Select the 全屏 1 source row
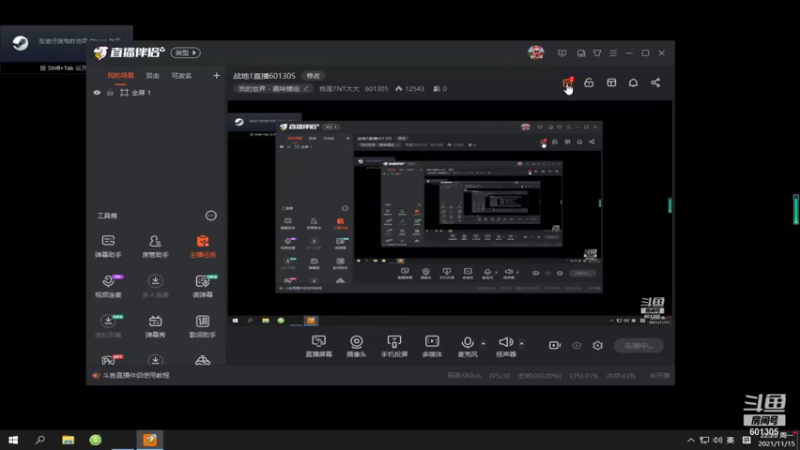The image size is (800, 450). [157, 93]
